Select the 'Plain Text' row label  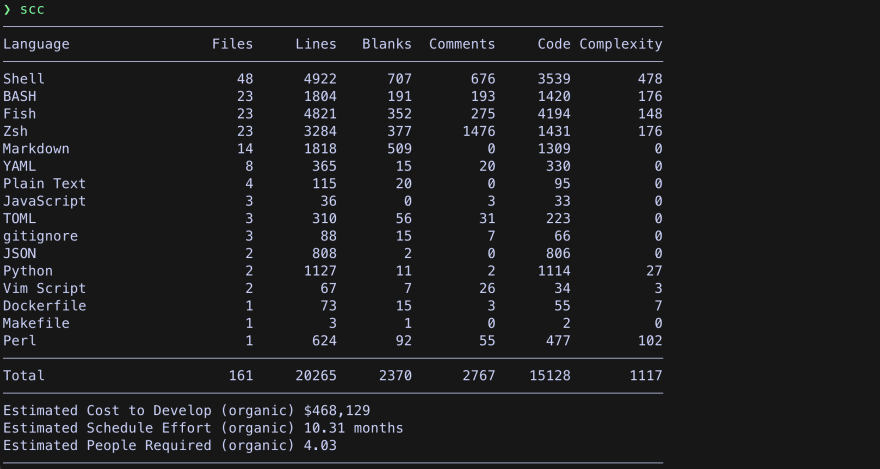click(44, 183)
